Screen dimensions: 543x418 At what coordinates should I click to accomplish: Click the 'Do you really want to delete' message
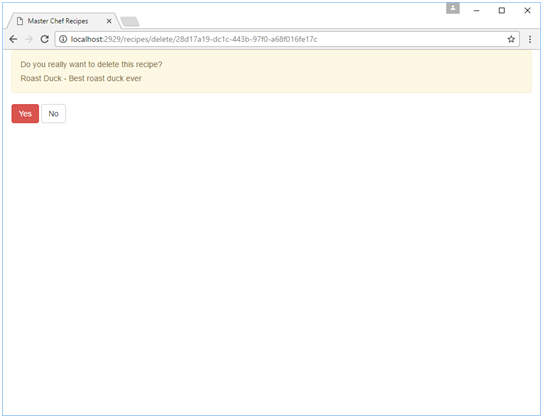pyautogui.click(x=91, y=64)
